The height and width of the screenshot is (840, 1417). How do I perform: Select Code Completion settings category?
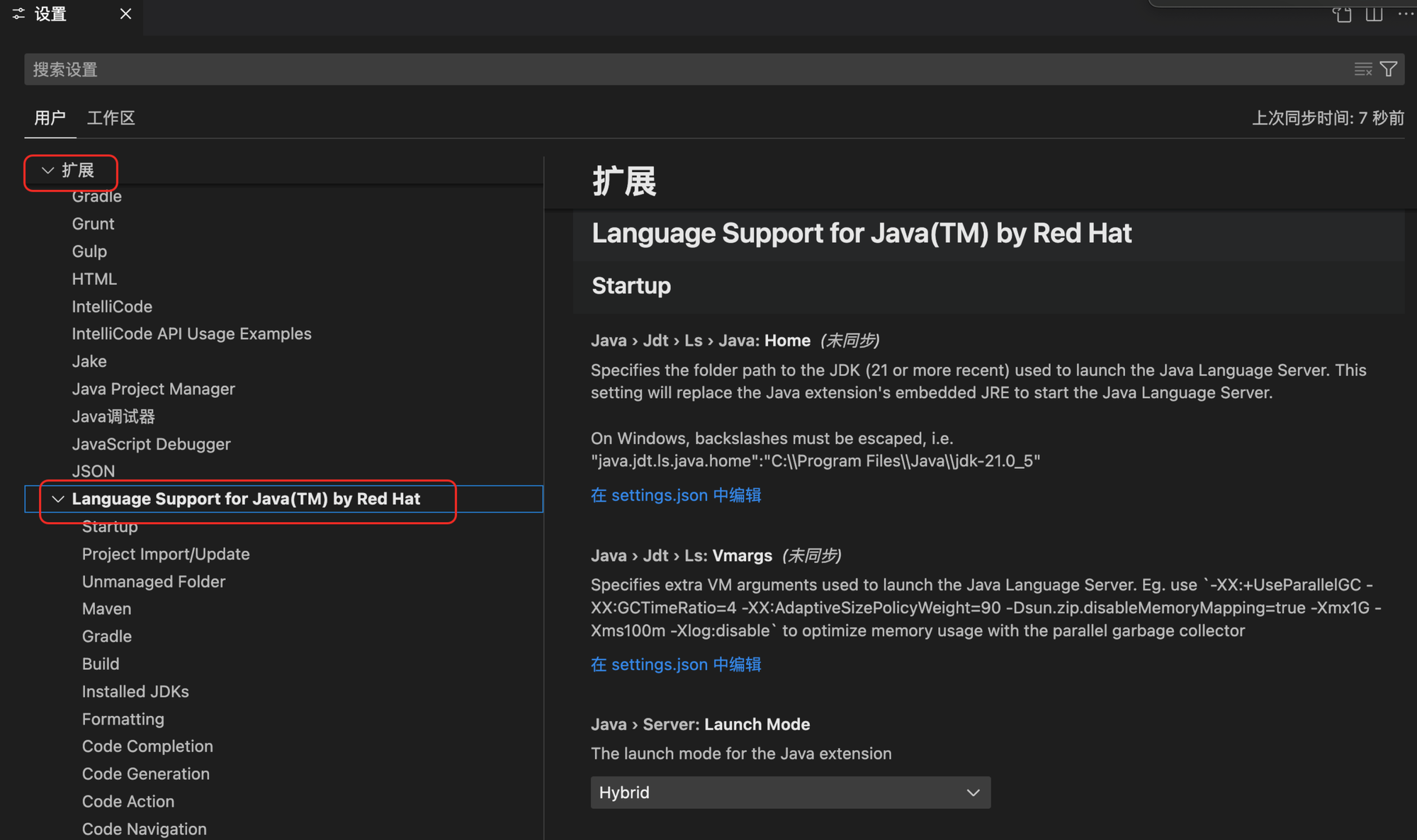(147, 747)
